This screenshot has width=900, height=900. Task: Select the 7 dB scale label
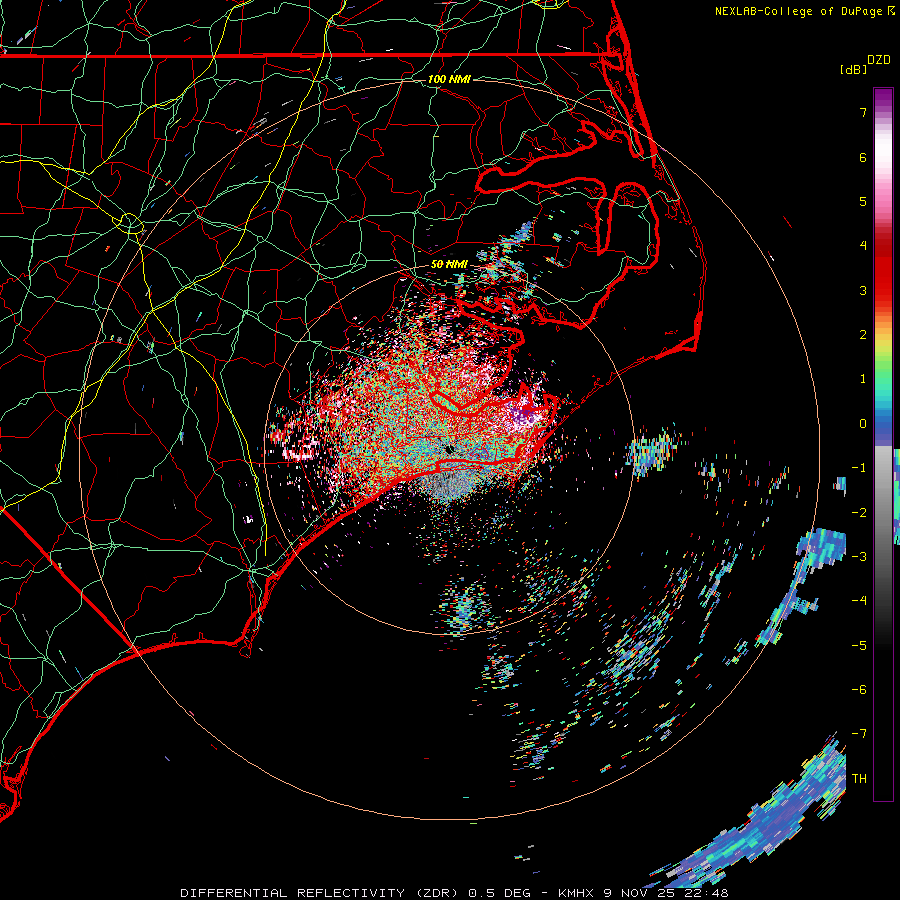coord(863,112)
